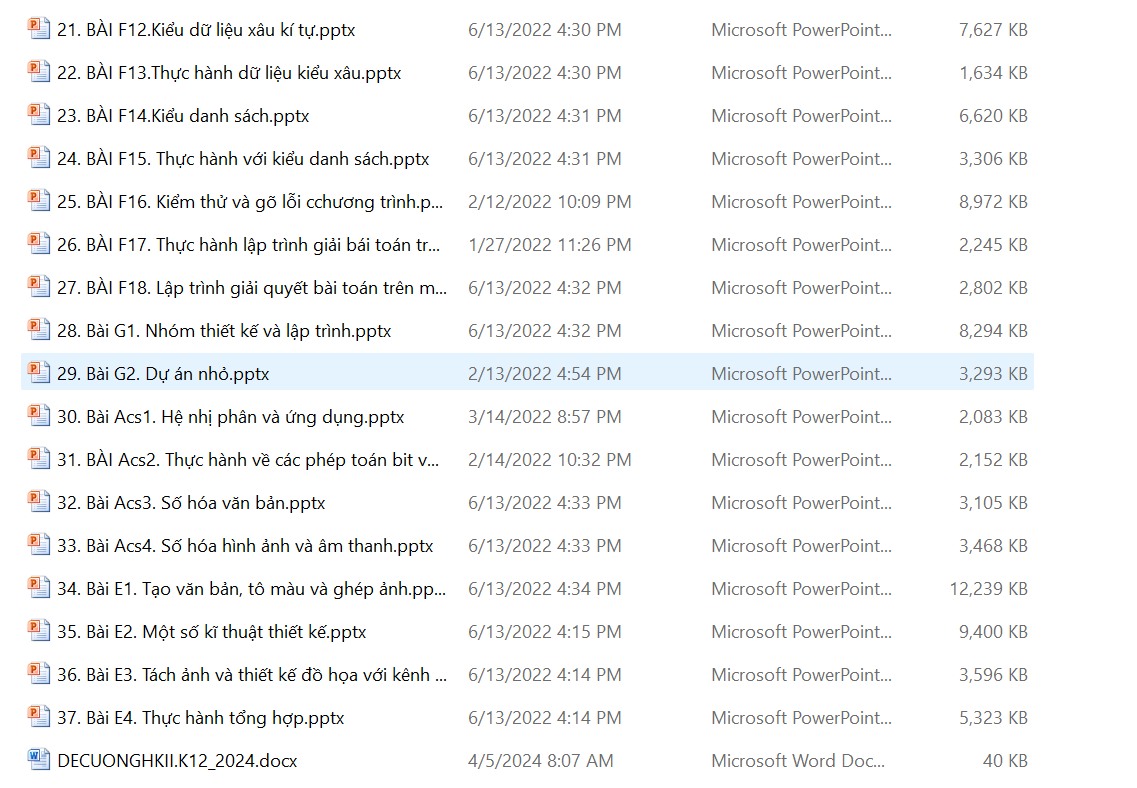Click the icon of 32. Bài Acs3 file
Viewport: 1137px width, 788px height.
[x=38, y=502]
